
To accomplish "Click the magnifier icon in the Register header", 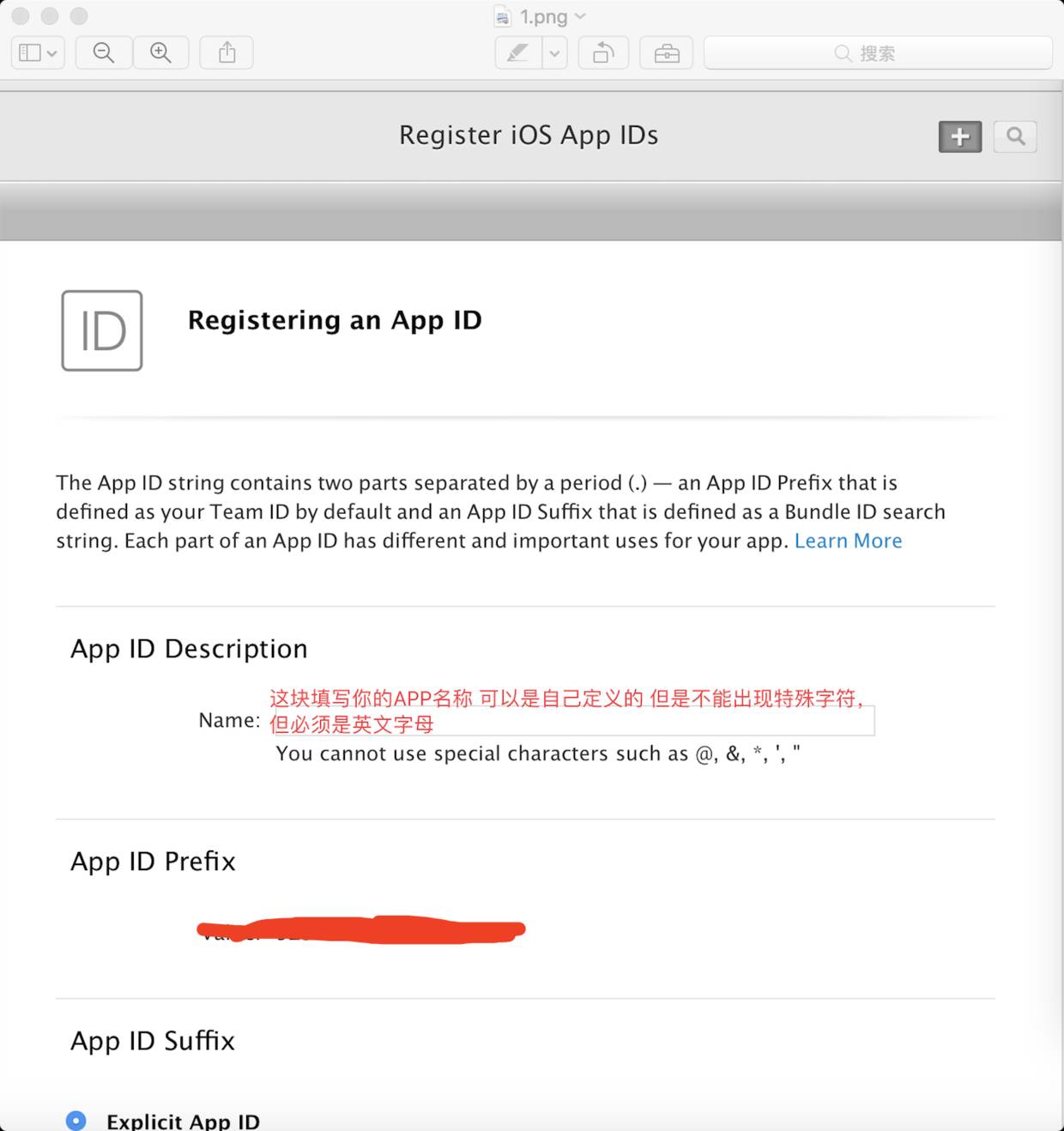I will click(x=1015, y=136).
